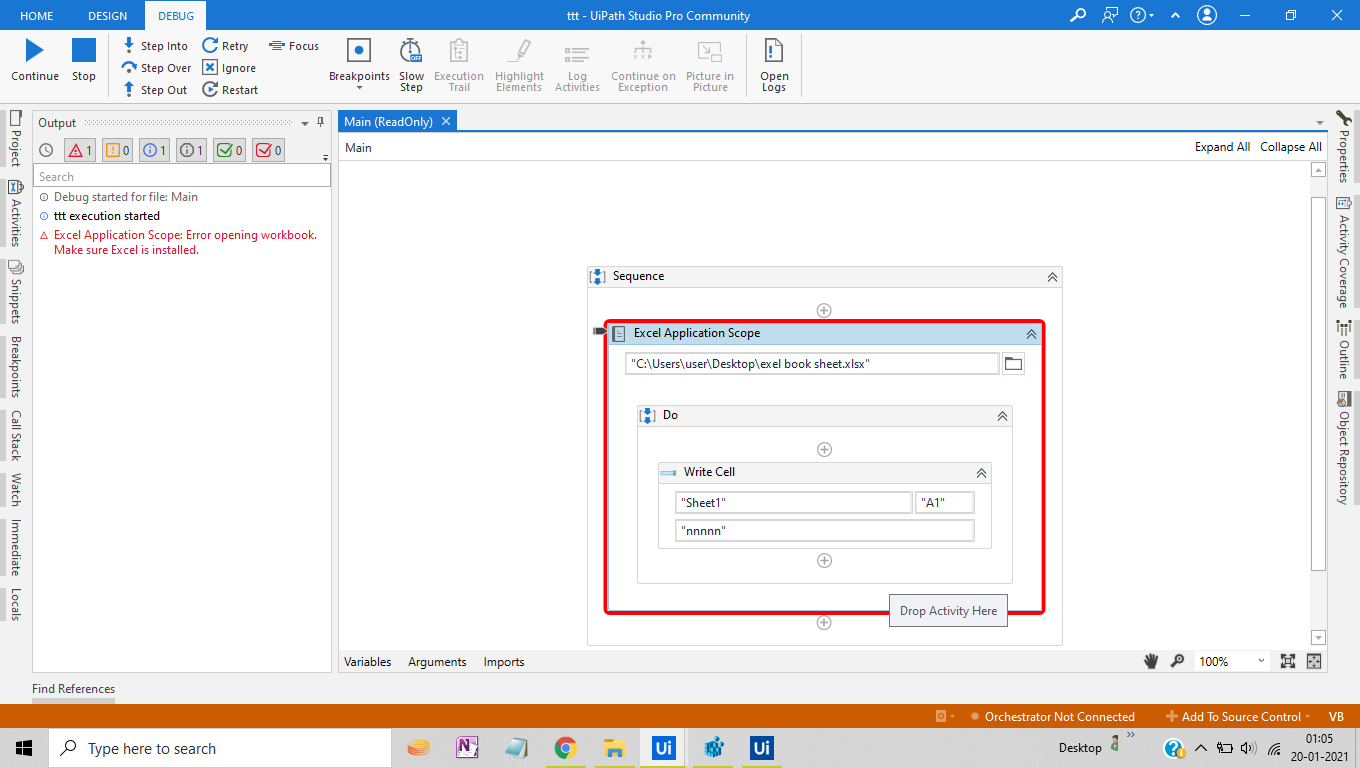Pin the Output panel
The height and width of the screenshot is (768, 1360).
pyautogui.click(x=321, y=122)
